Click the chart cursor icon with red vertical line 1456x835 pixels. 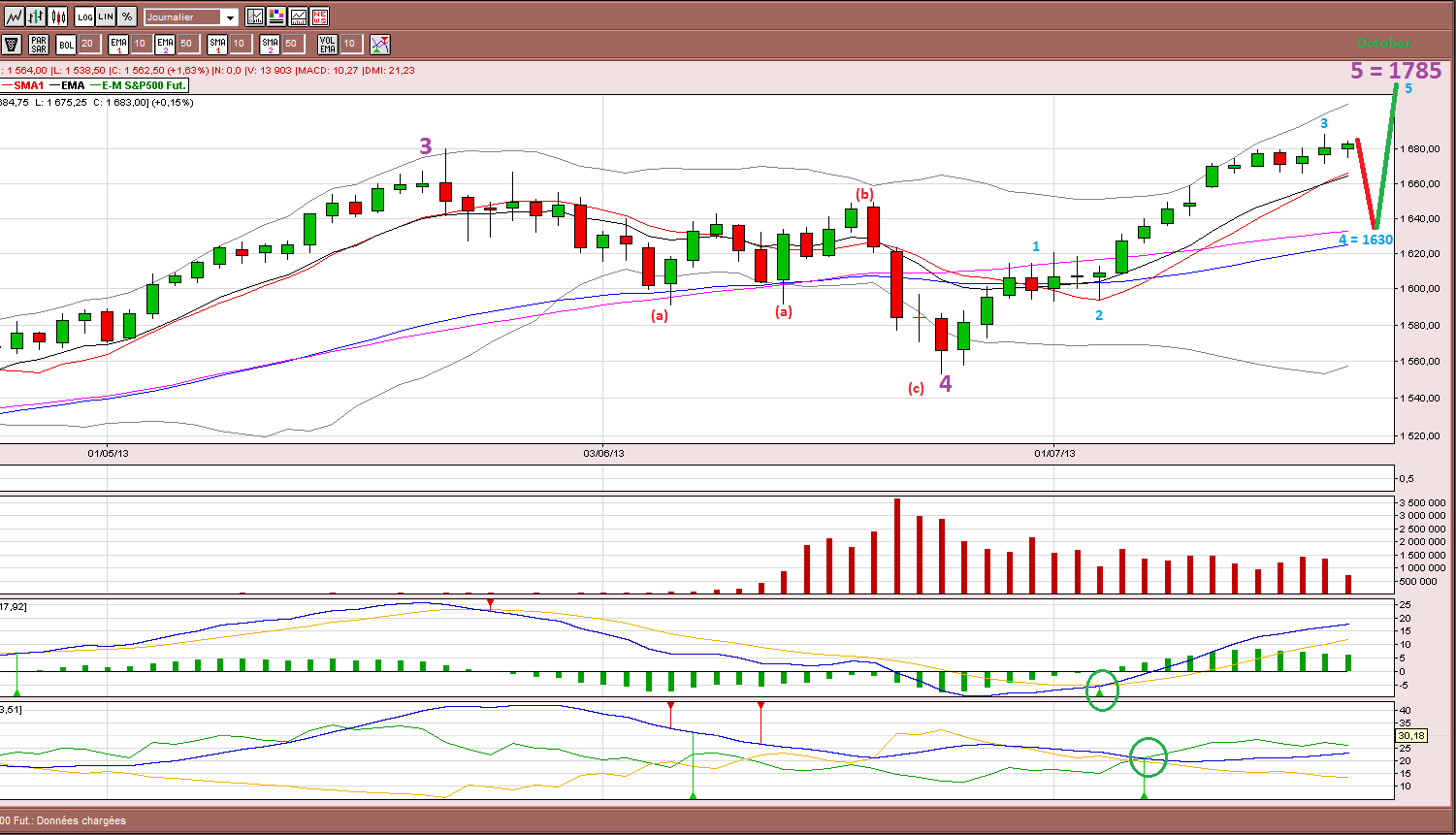tap(255, 16)
